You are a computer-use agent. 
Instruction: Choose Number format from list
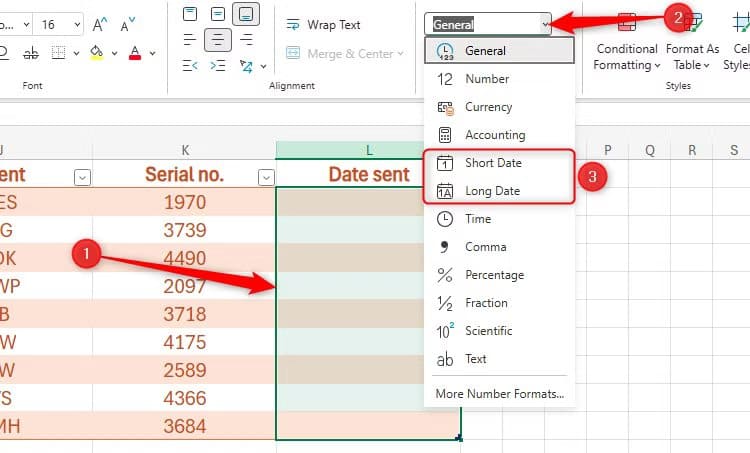(499, 79)
